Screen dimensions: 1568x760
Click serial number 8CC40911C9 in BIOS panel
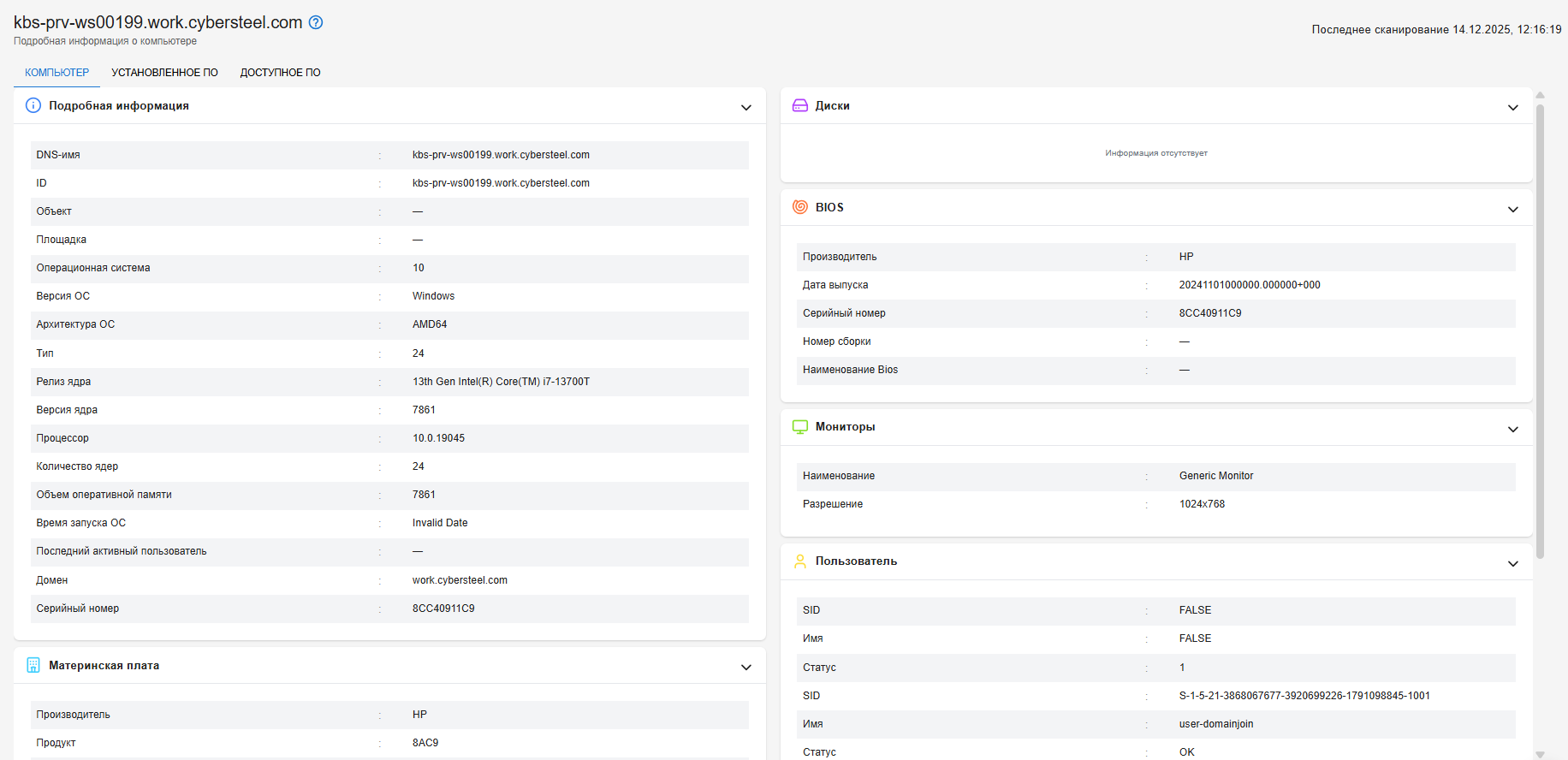1210,313
